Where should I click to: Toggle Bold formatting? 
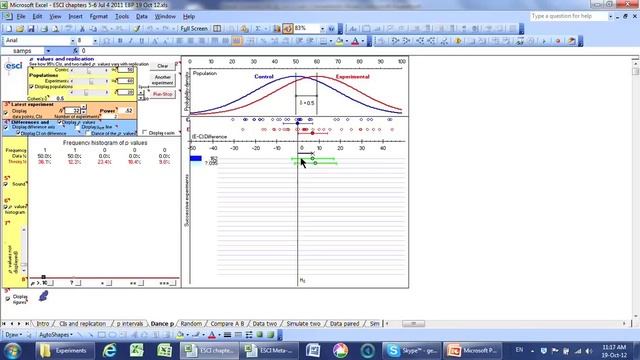120,41
